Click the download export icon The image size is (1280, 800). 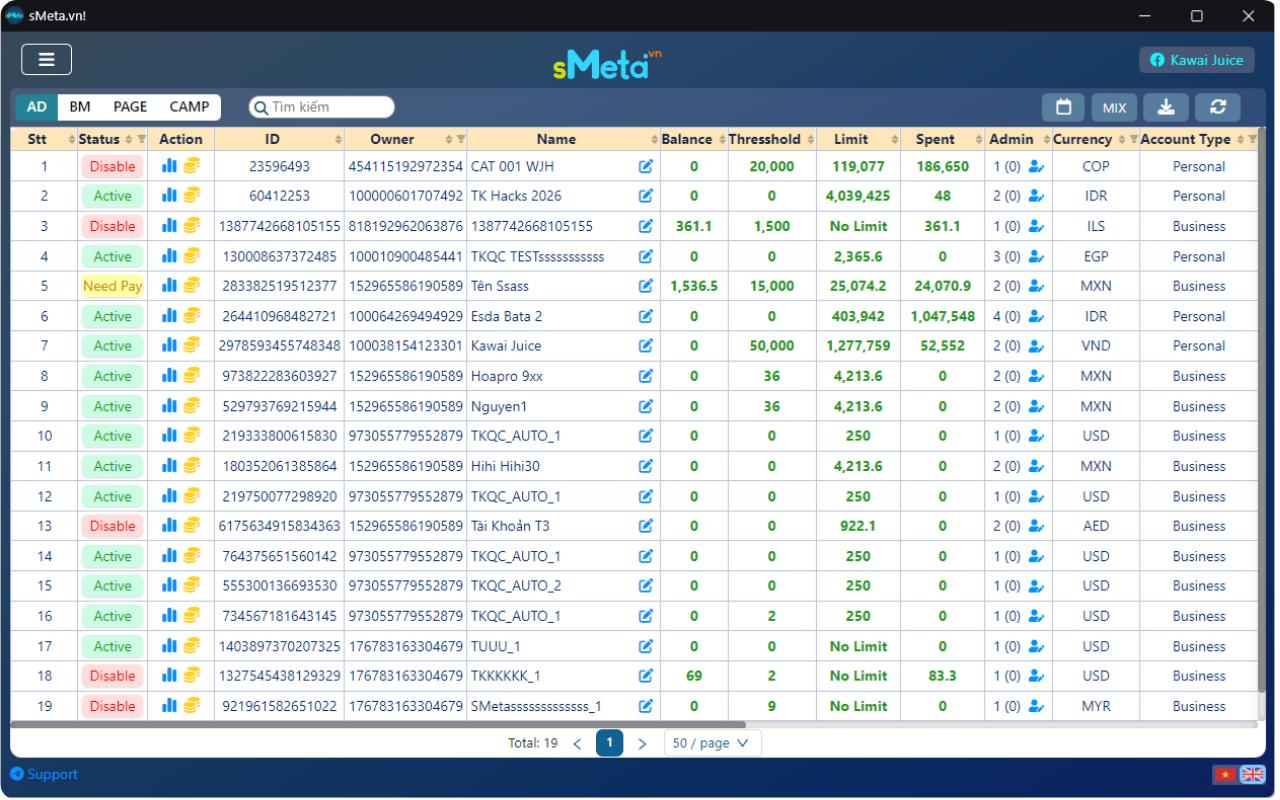[1166, 108]
